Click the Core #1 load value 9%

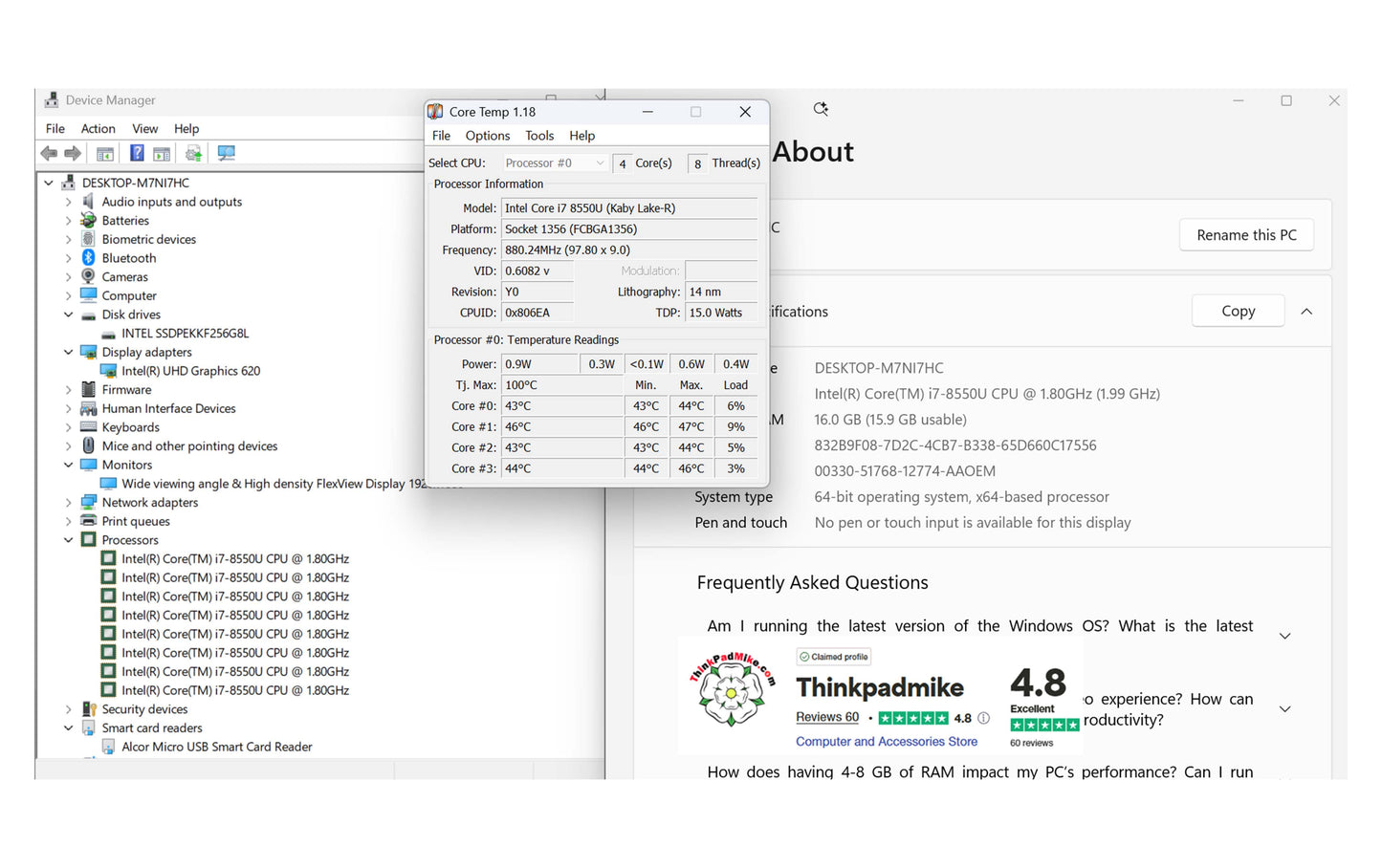[x=735, y=427]
